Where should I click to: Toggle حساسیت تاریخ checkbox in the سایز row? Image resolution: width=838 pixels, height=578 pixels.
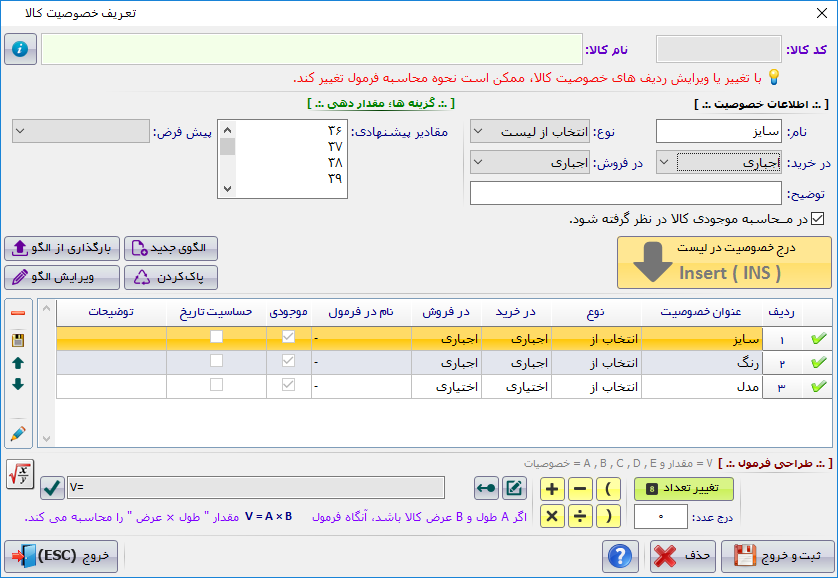(216, 337)
